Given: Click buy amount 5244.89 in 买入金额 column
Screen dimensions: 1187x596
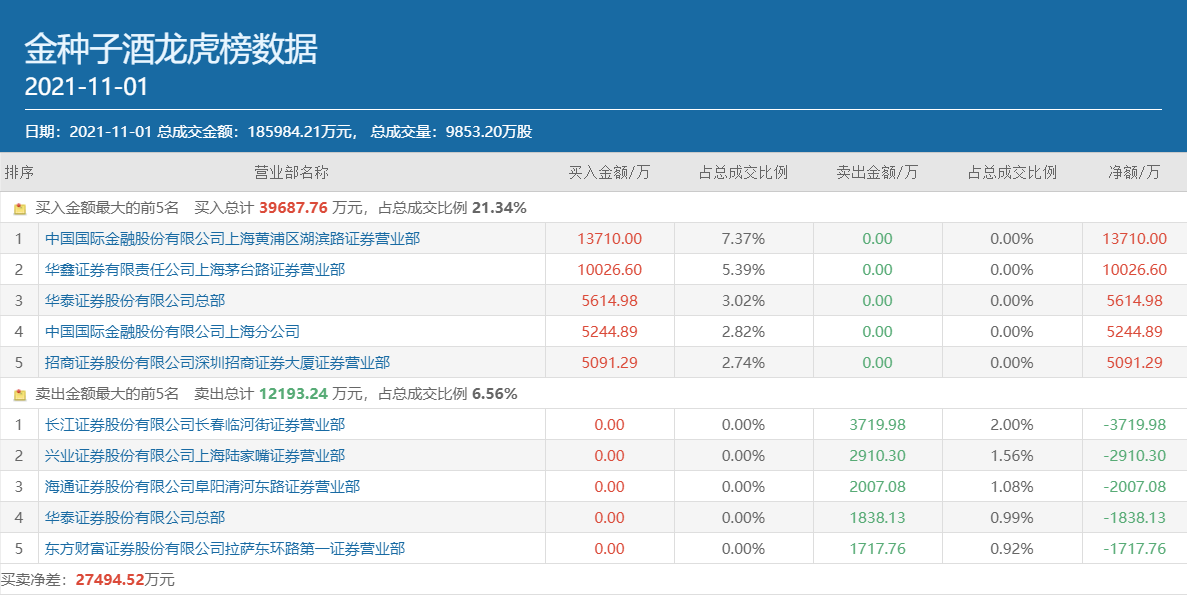Looking at the screenshot, I should point(609,332).
